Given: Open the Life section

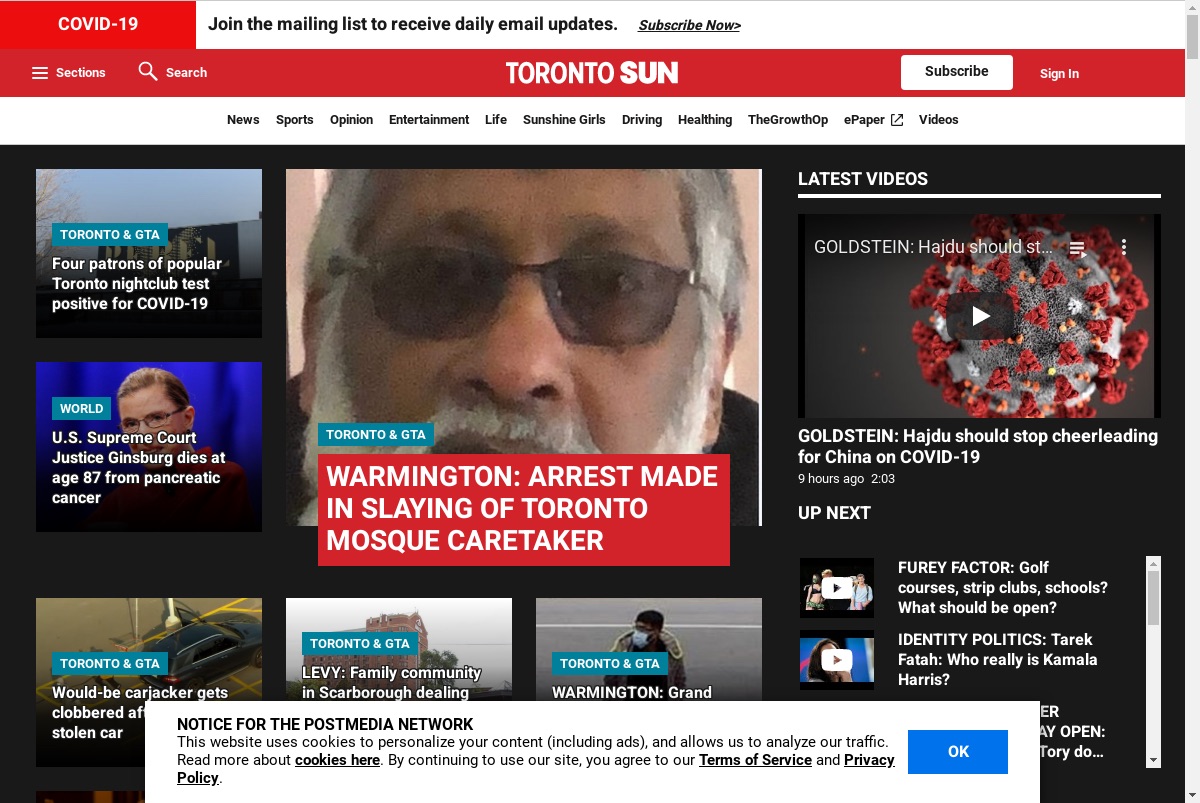Looking at the screenshot, I should tap(496, 120).
